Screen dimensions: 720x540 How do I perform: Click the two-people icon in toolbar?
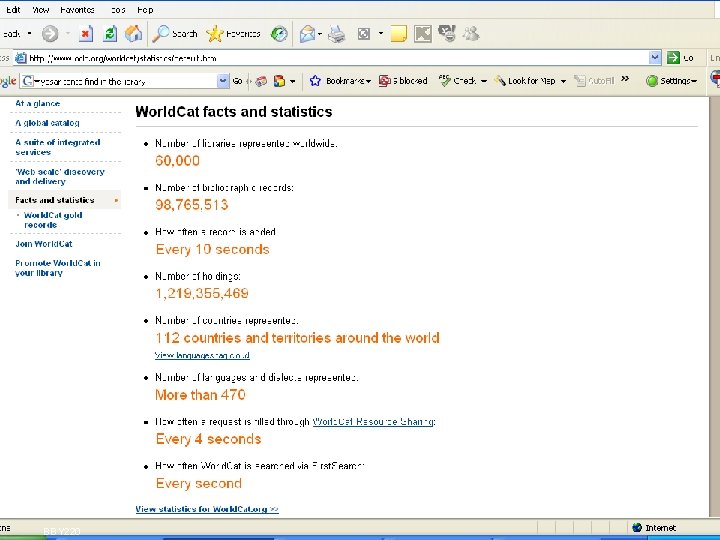pyautogui.click(x=471, y=34)
